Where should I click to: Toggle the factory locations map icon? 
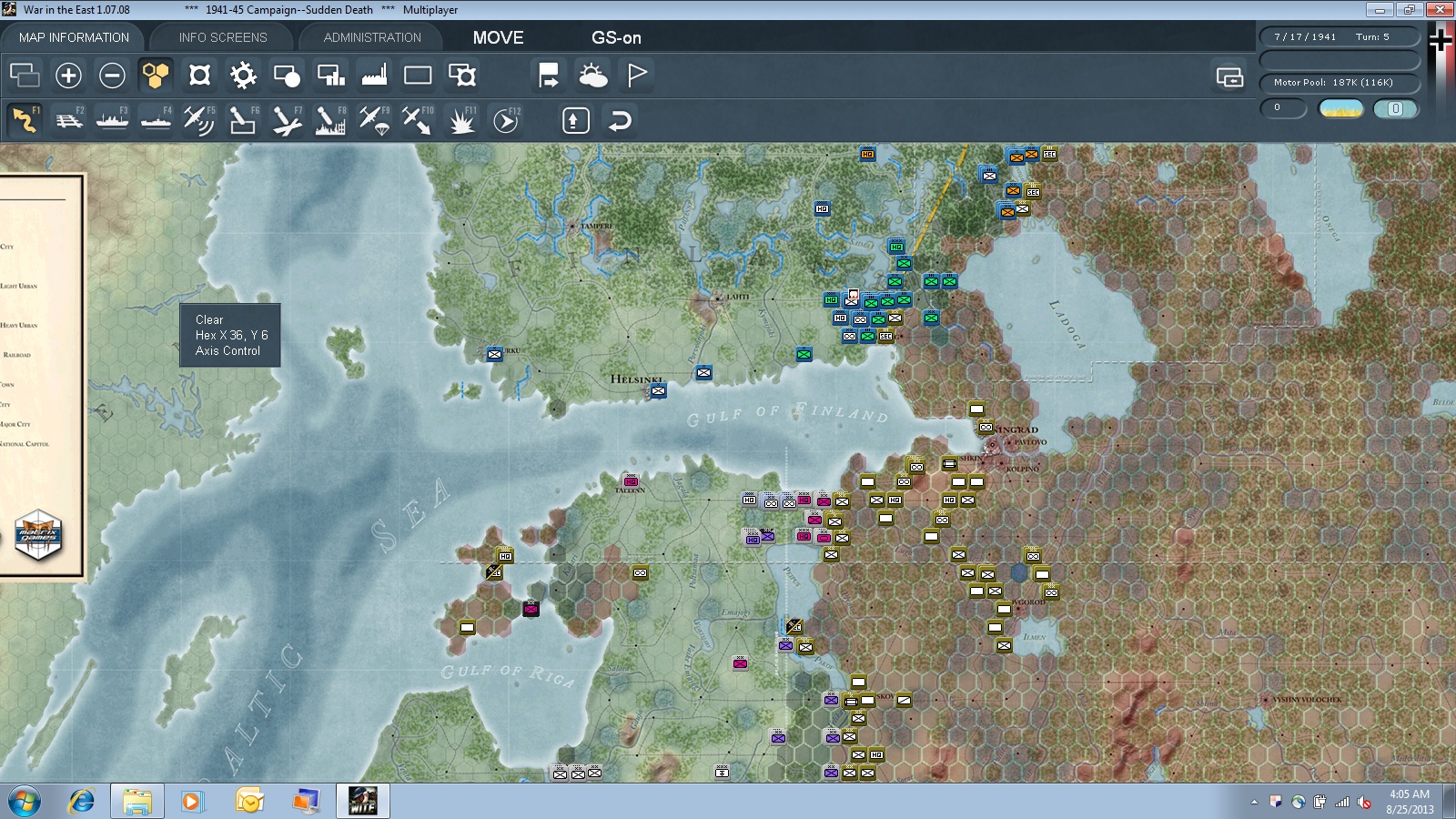374,76
